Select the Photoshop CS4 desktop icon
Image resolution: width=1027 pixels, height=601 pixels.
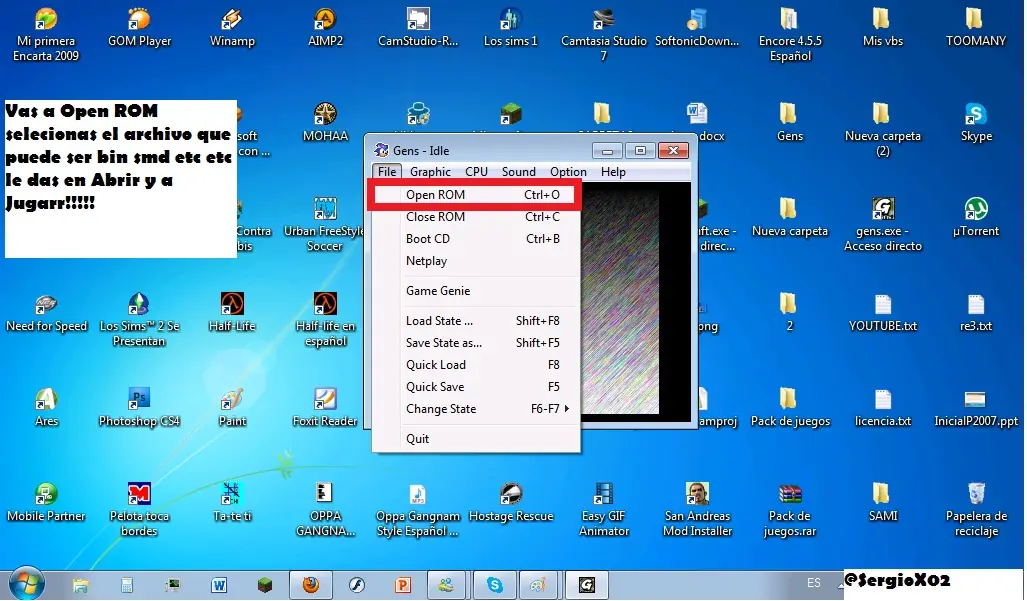point(139,409)
